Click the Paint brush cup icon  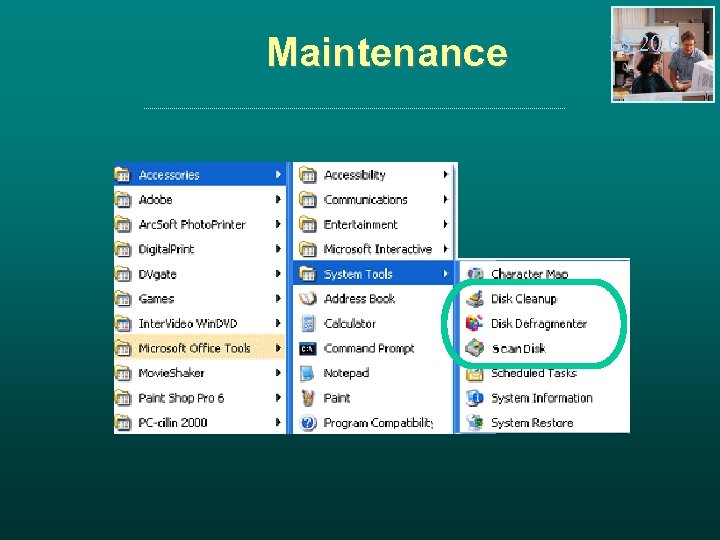pos(308,398)
